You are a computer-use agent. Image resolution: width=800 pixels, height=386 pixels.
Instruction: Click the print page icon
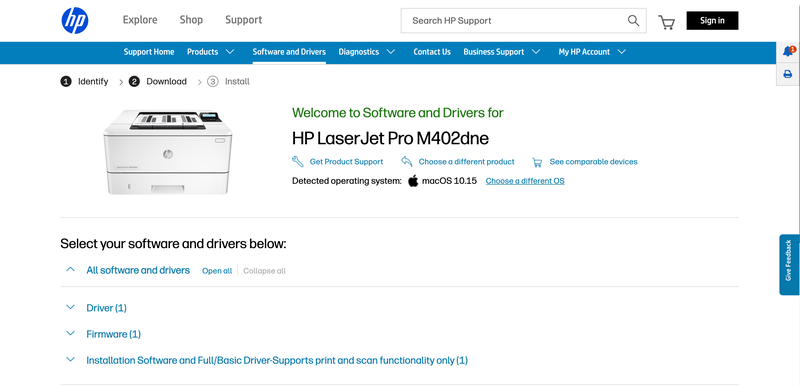[x=788, y=74]
